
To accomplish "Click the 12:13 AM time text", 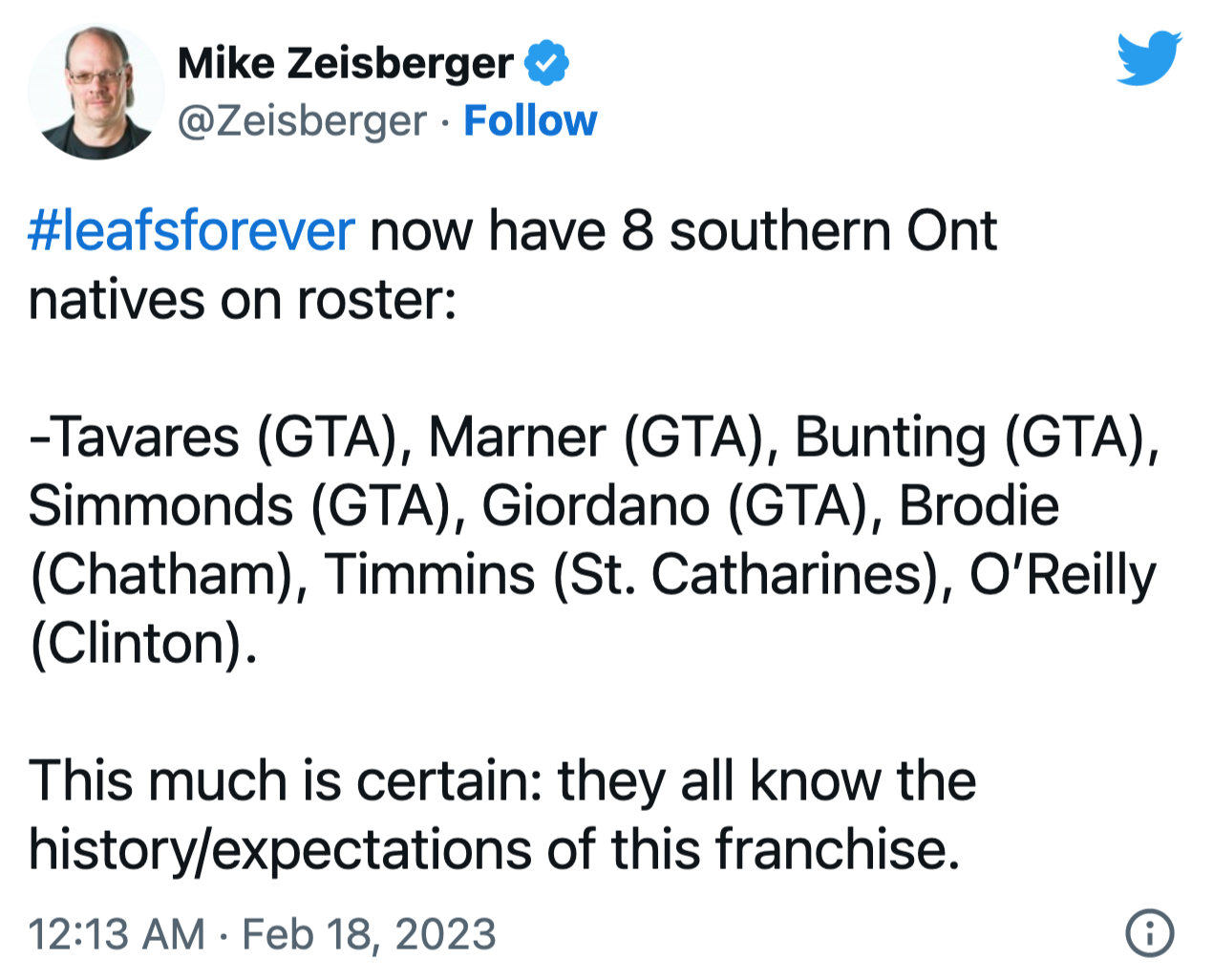I will point(117,933).
